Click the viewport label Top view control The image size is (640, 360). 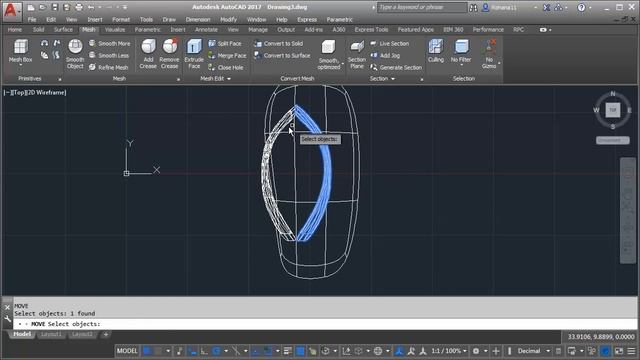point(18,92)
